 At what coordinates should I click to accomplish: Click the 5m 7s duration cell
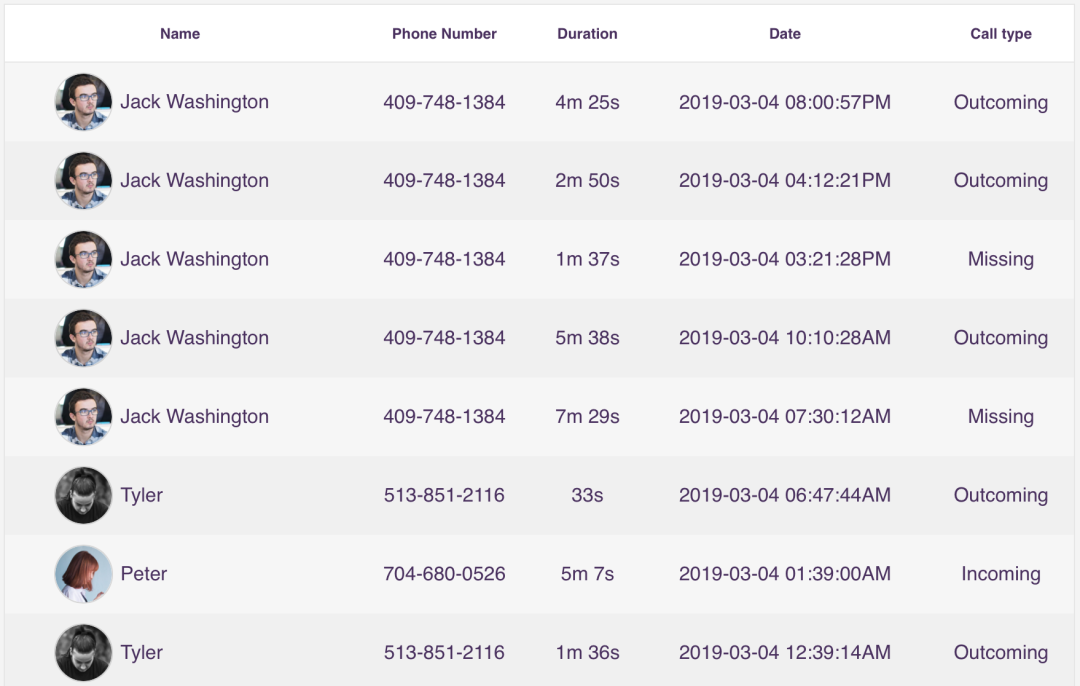pyautogui.click(x=587, y=574)
